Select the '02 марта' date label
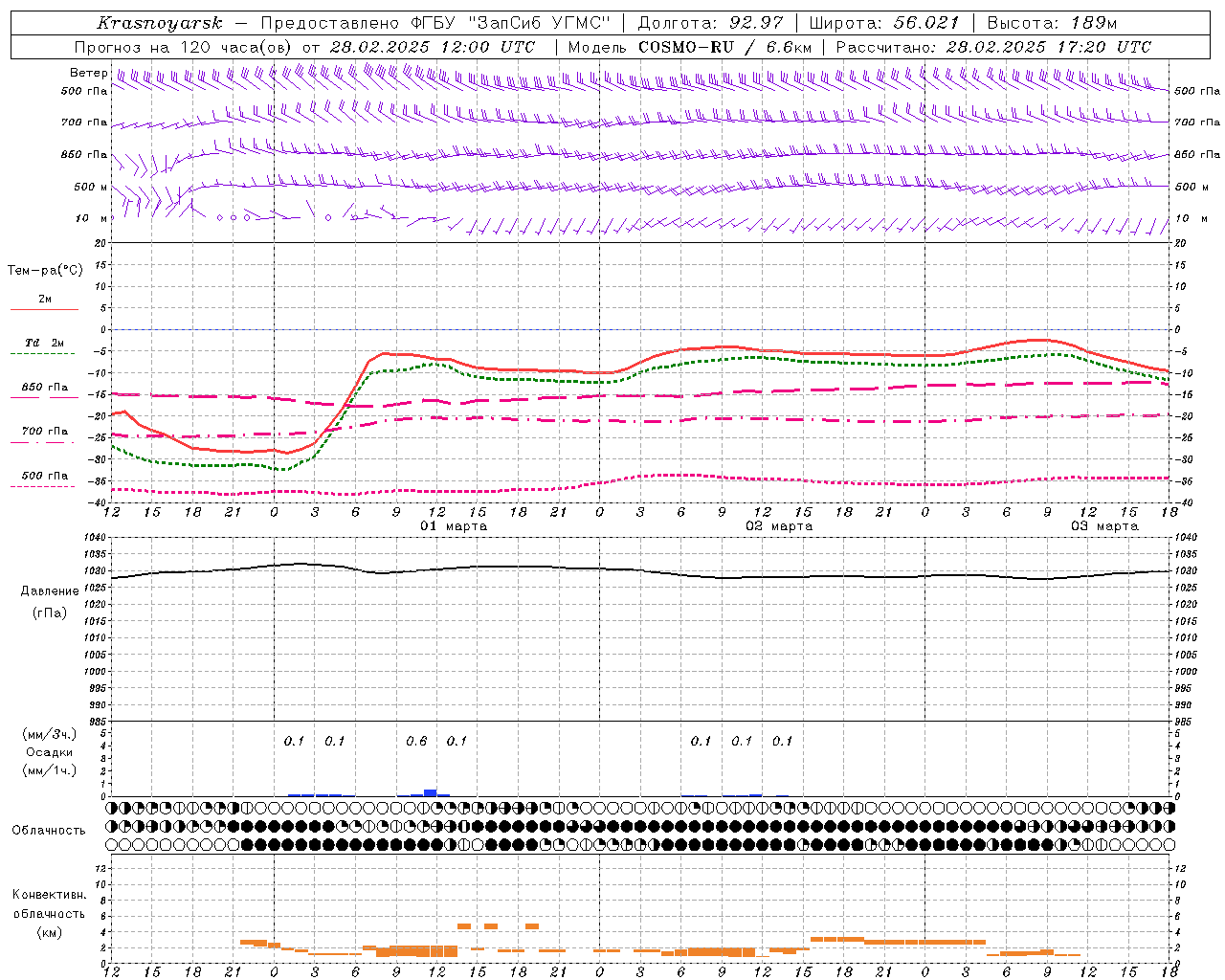The width and height of the screenshot is (1225, 980). 779,526
